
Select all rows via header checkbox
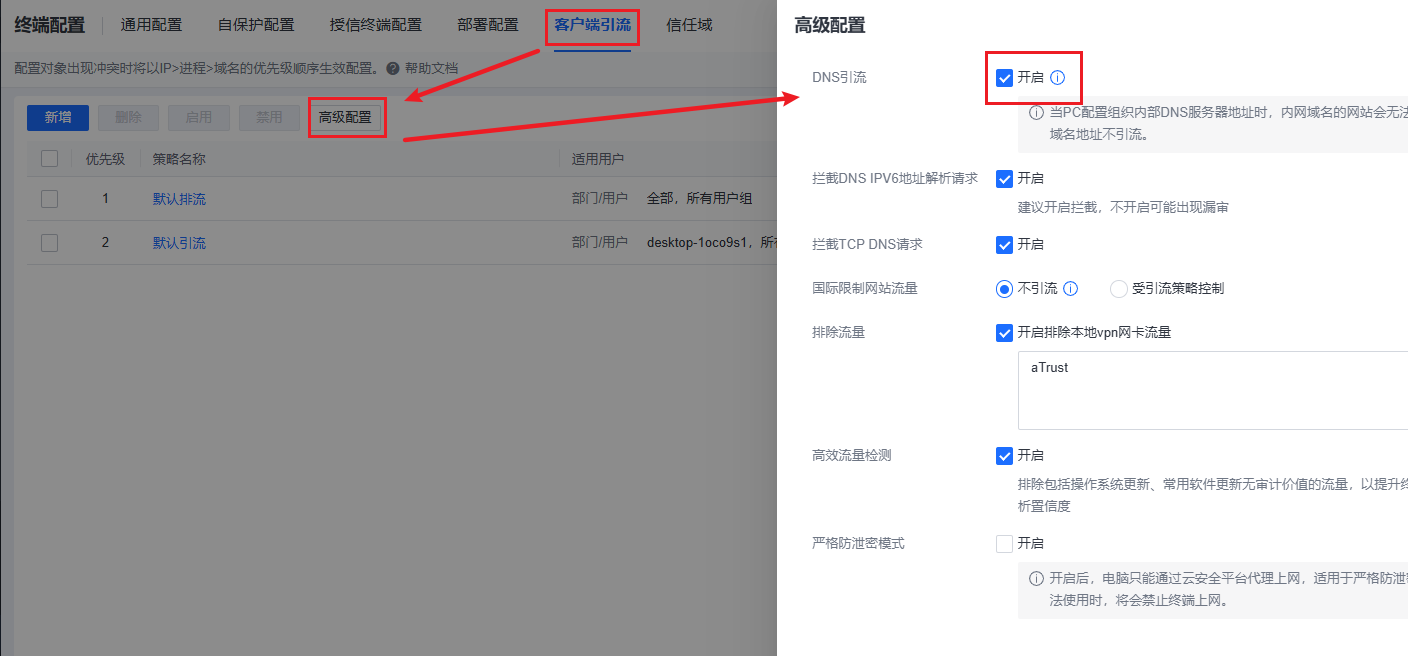(50, 159)
